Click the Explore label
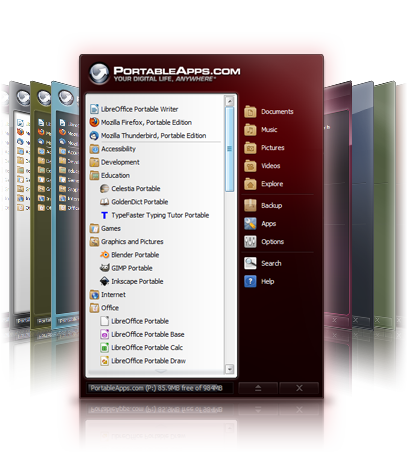The width and height of the screenshot is (407, 452). (x=272, y=184)
